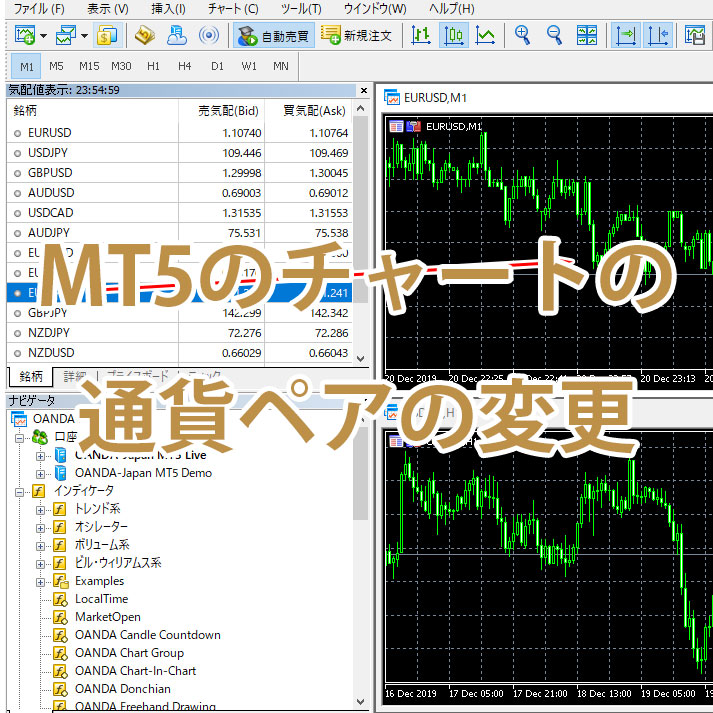This screenshot has height=713, width=713.
Task: Select the D1 timeframe
Action: [x=217, y=66]
